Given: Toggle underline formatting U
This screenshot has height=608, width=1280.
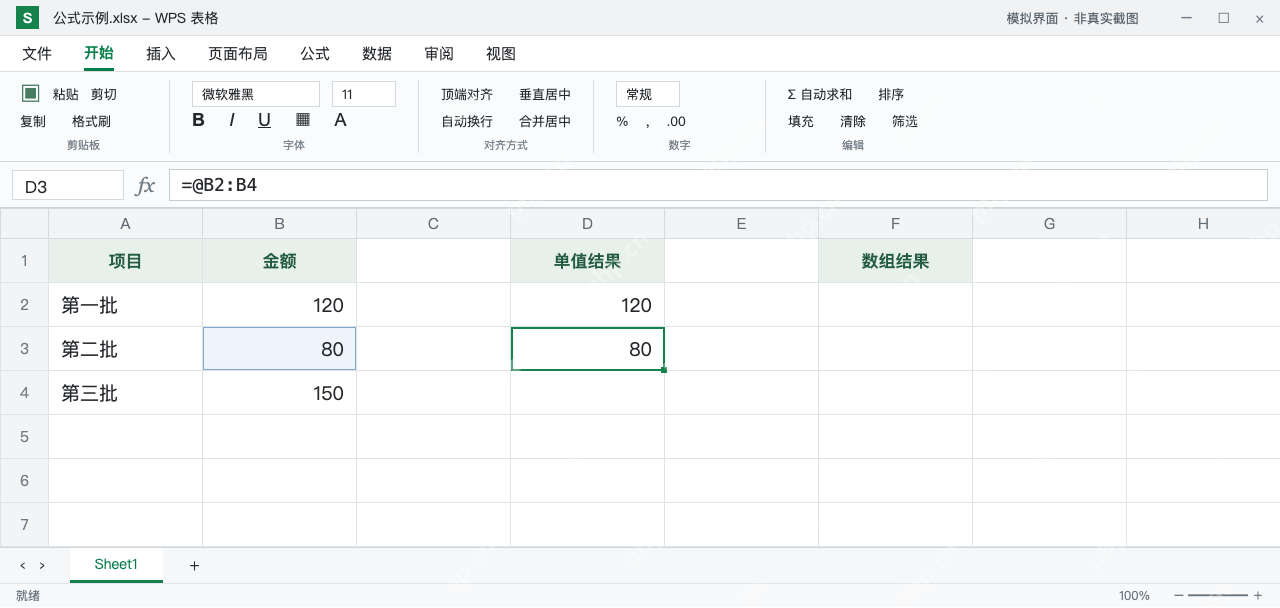Looking at the screenshot, I should click(264, 120).
